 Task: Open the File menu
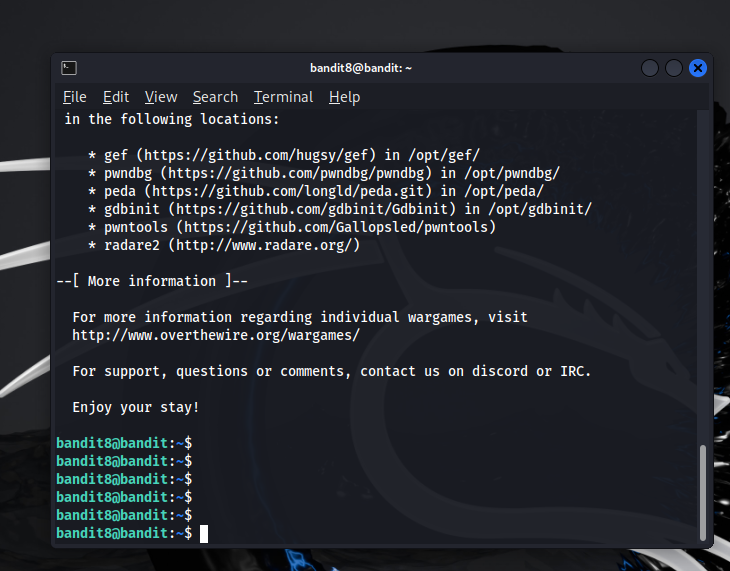[x=74, y=97]
